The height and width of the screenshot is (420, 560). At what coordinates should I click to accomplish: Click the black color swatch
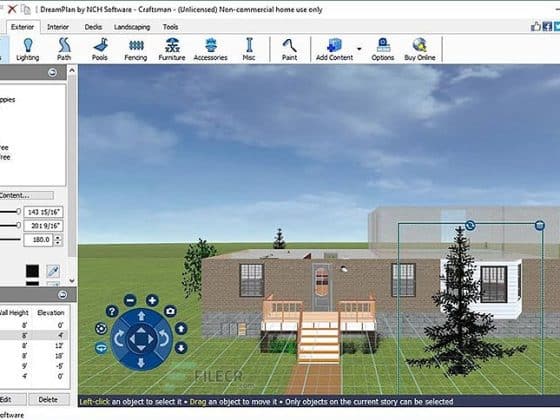click(x=32, y=271)
